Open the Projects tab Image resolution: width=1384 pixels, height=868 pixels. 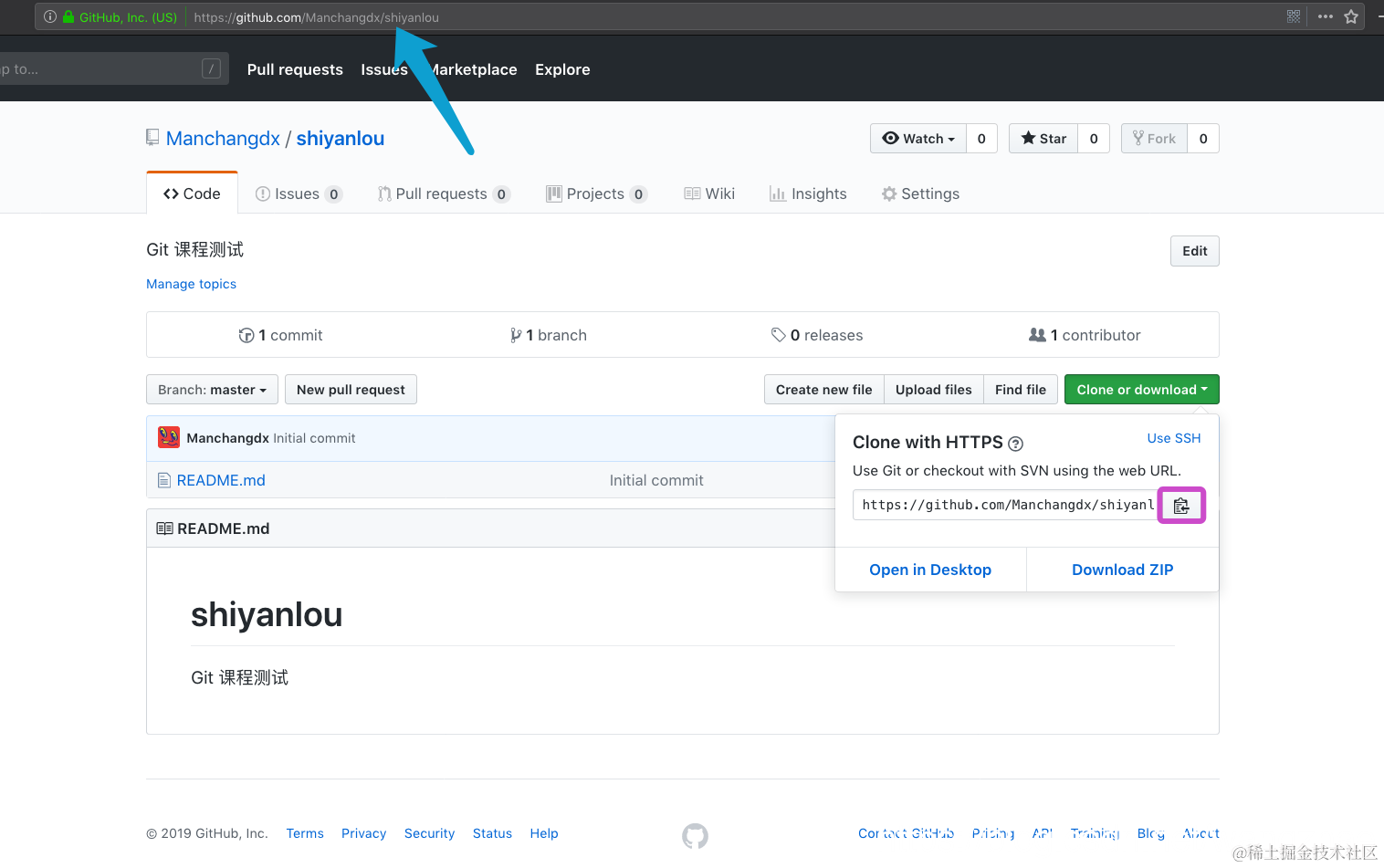[x=596, y=193]
